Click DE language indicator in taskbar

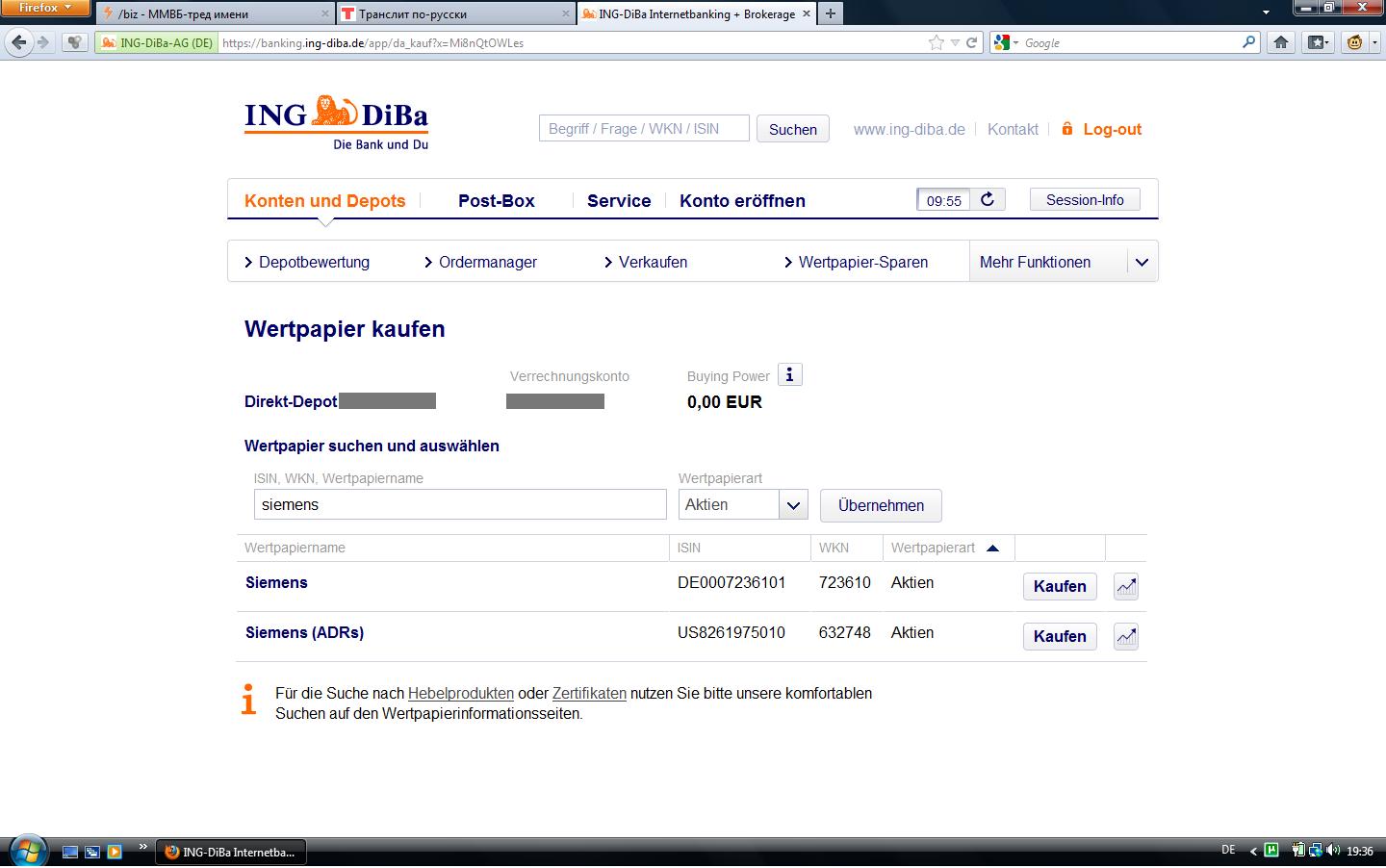click(x=1228, y=850)
